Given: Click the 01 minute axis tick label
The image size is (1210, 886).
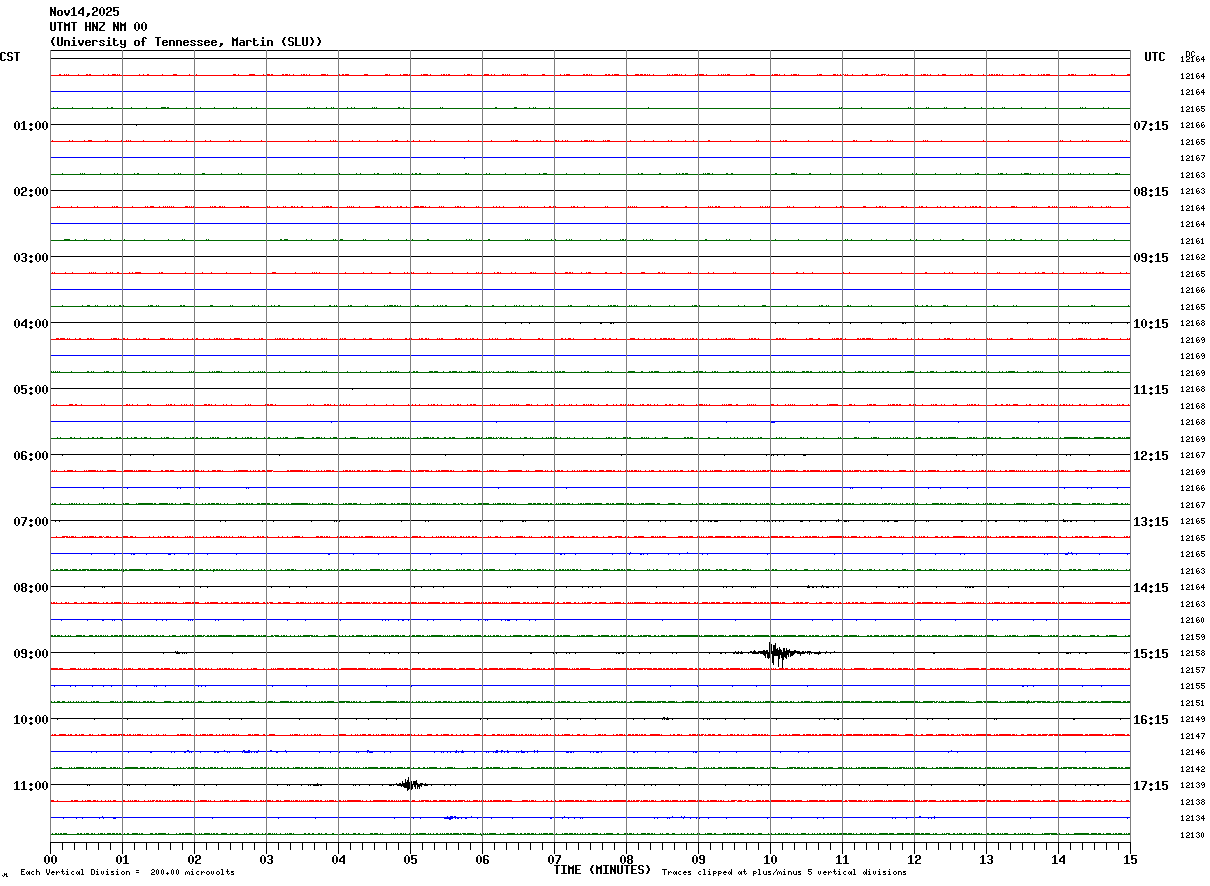Looking at the screenshot, I should pos(123,859).
